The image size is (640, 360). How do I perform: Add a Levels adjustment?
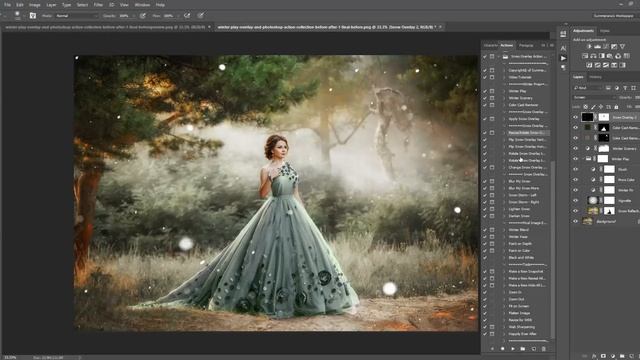click(598, 47)
